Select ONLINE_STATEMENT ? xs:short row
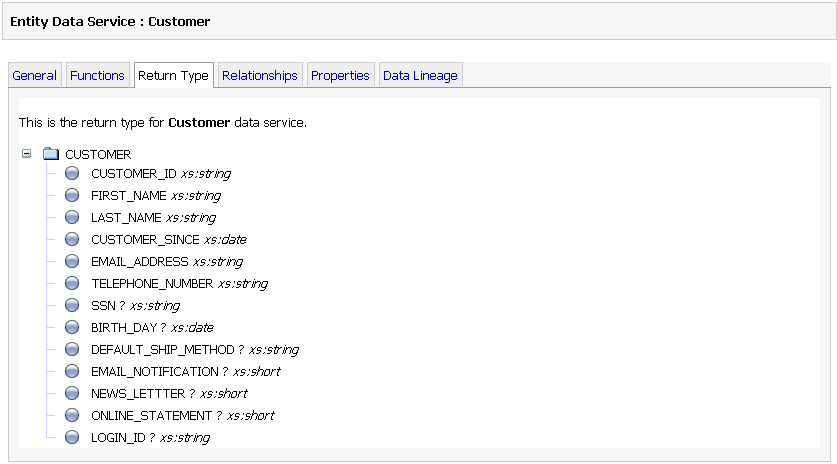 click(x=183, y=415)
